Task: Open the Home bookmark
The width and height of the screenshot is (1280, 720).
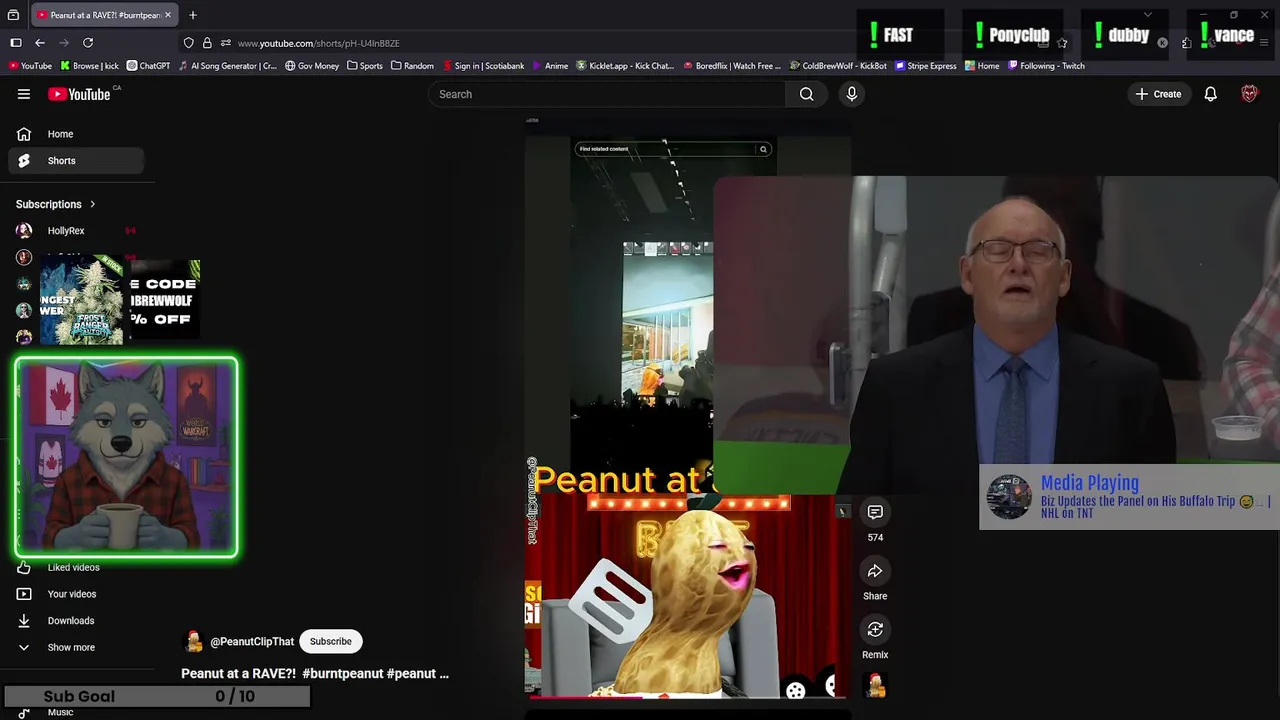Action: click(x=982, y=66)
